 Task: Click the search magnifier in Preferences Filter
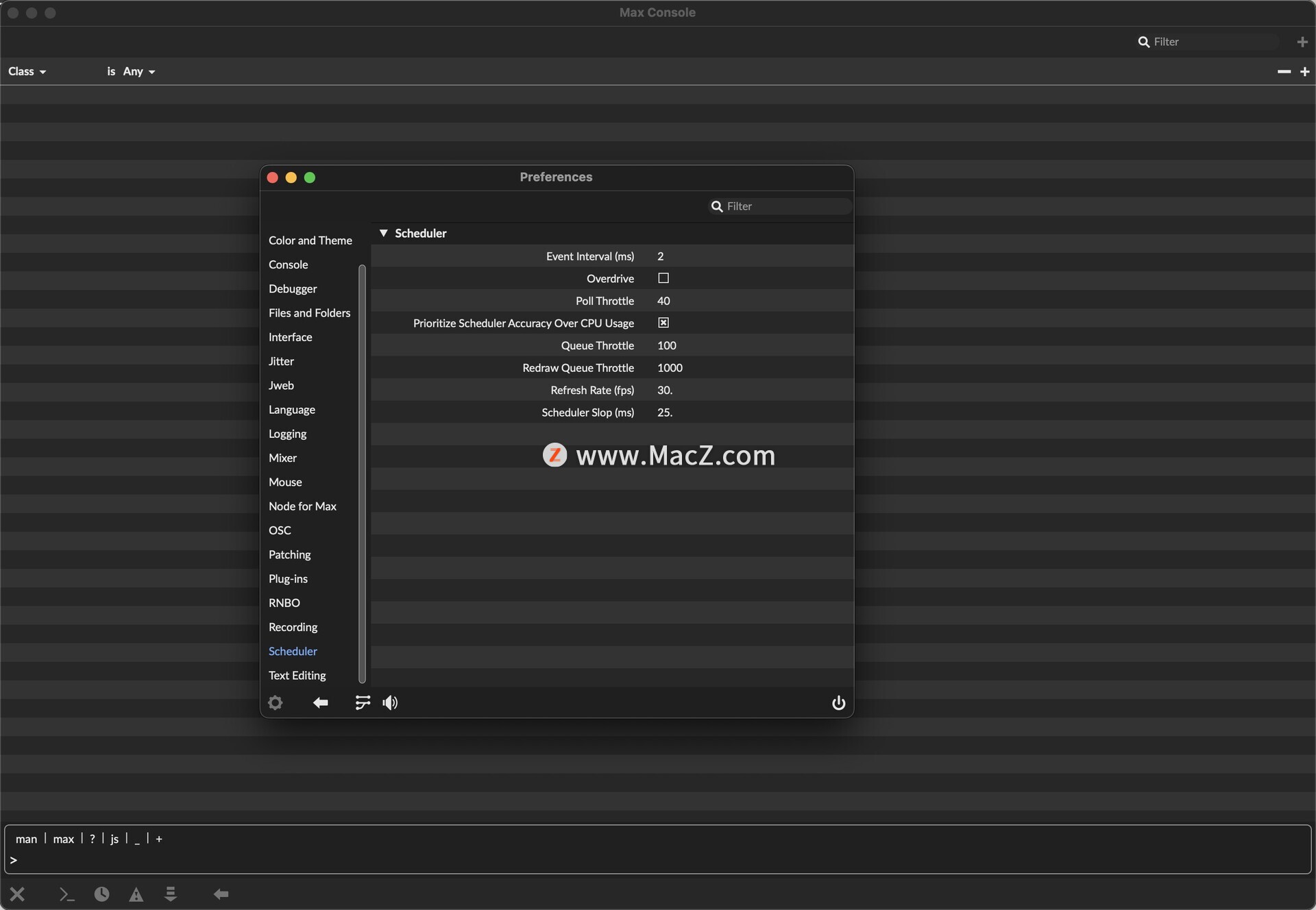[717, 206]
